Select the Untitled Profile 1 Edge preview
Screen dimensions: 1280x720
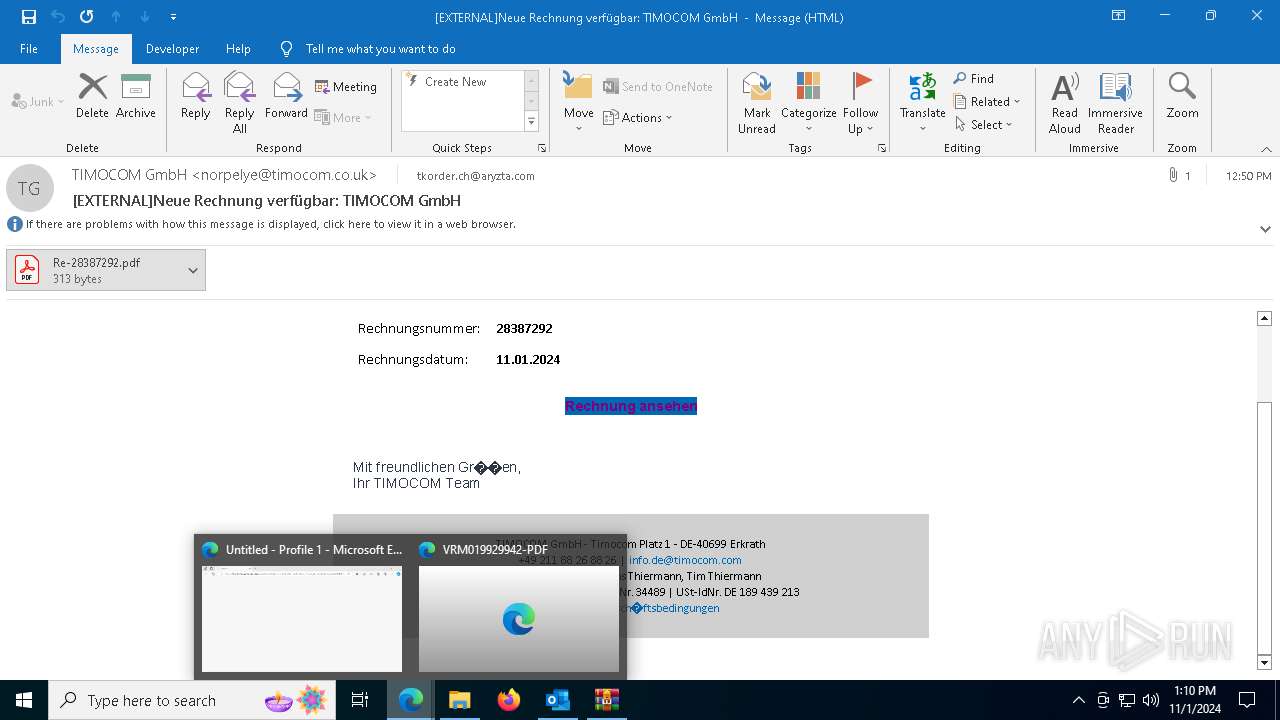click(302, 608)
